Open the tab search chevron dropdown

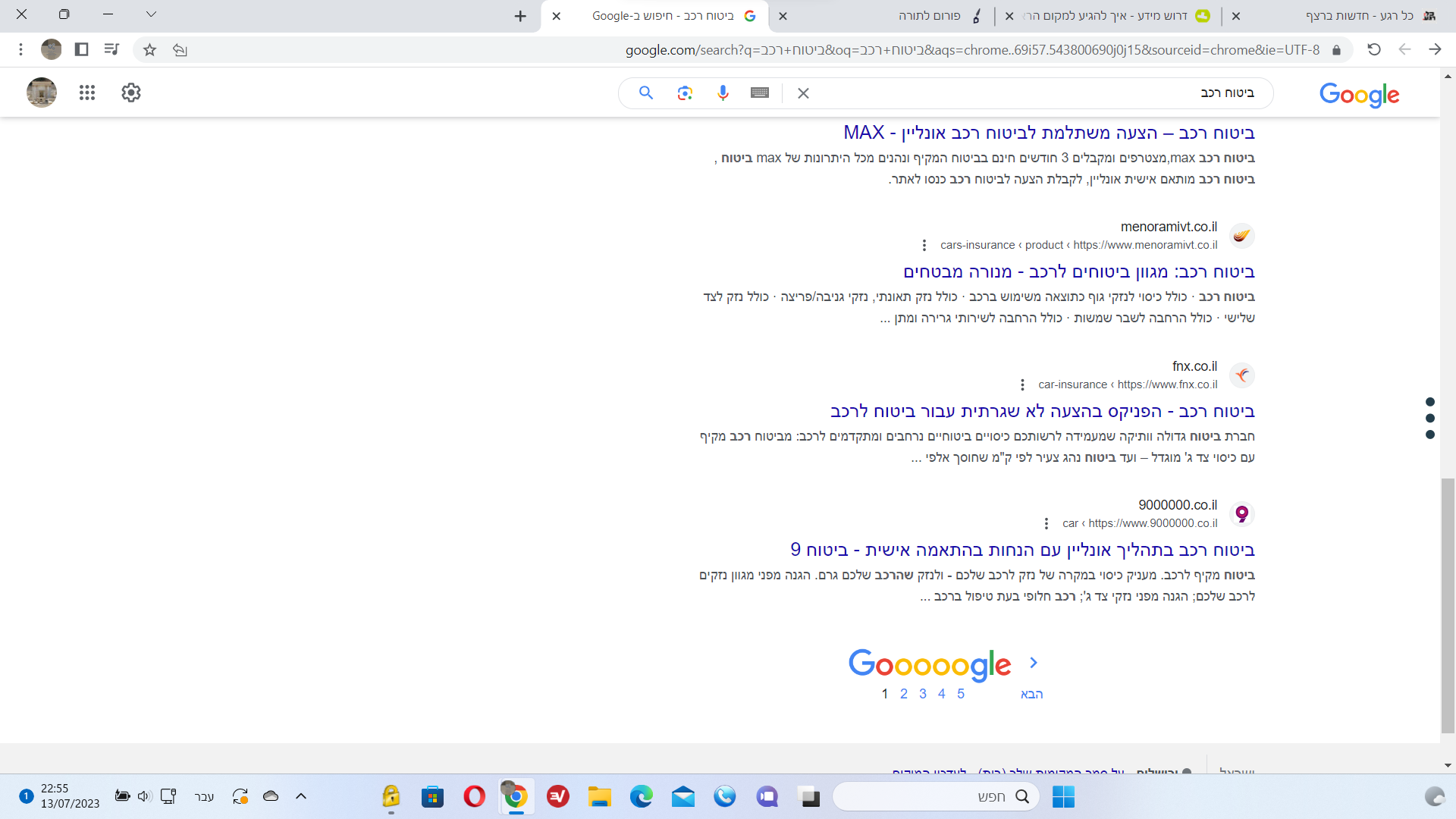[x=152, y=14]
